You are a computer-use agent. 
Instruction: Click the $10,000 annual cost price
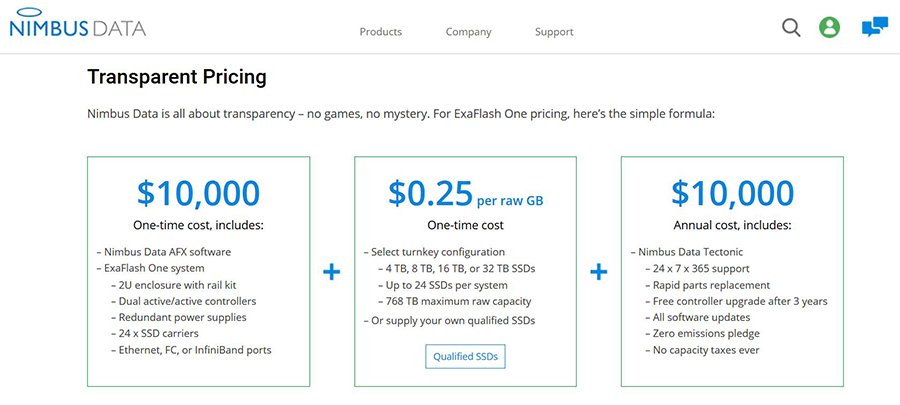(732, 193)
